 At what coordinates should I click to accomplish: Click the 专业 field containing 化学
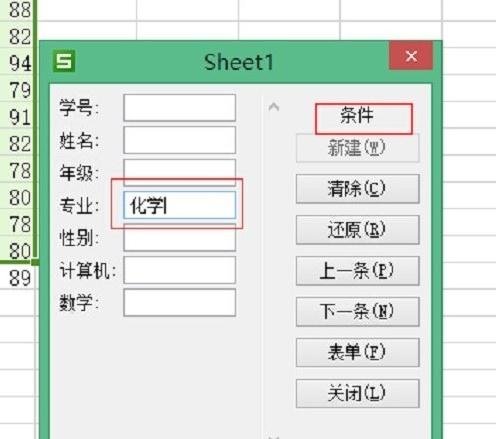tap(180, 205)
